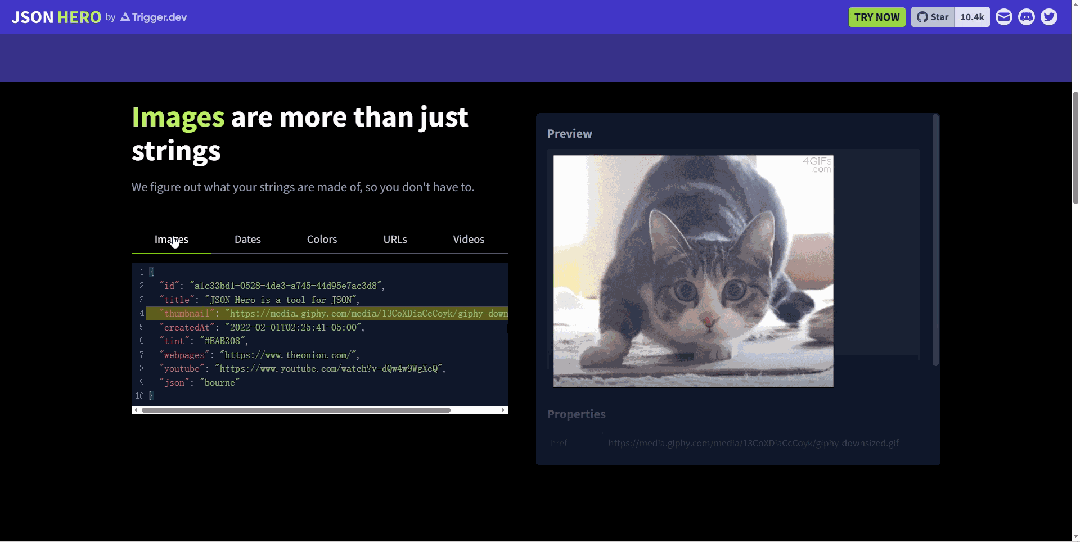Open the Twitter bird icon link
This screenshot has width=1080, height=542.
pos(1049,17)
